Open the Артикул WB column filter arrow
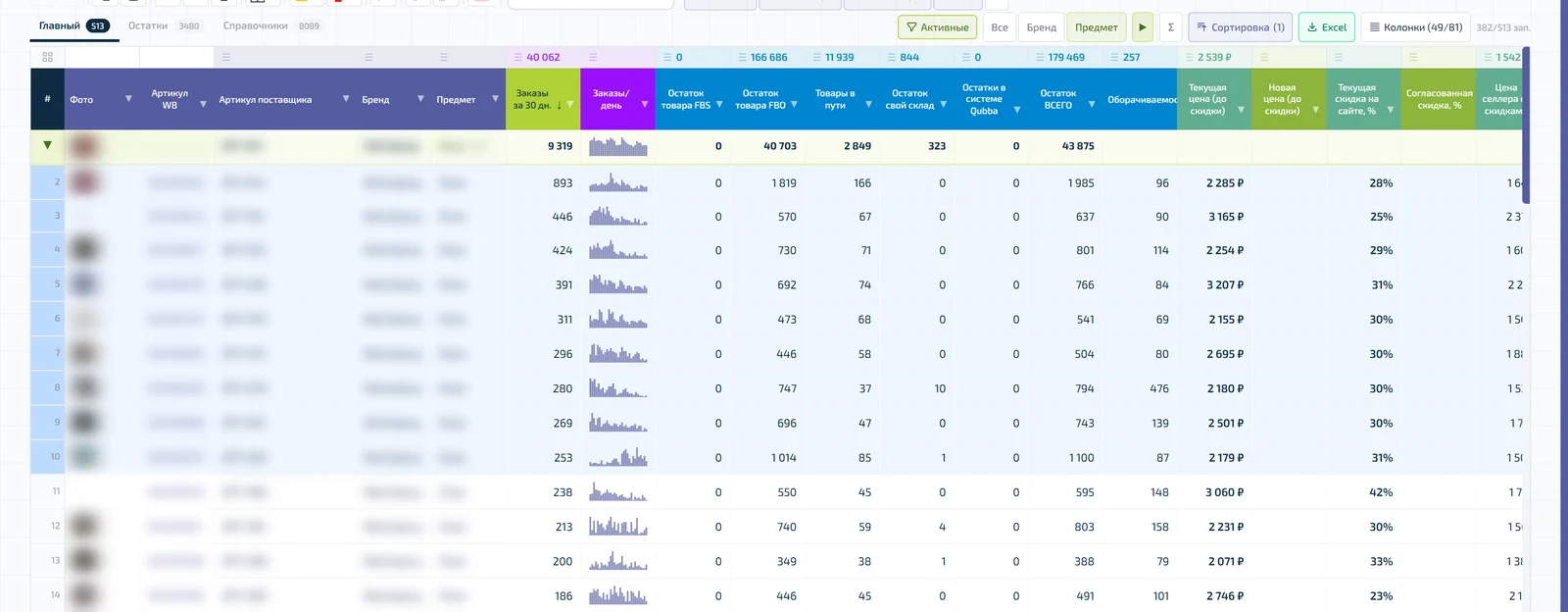The height and width of the screenshot is (612, 1568). click(203, 104)
